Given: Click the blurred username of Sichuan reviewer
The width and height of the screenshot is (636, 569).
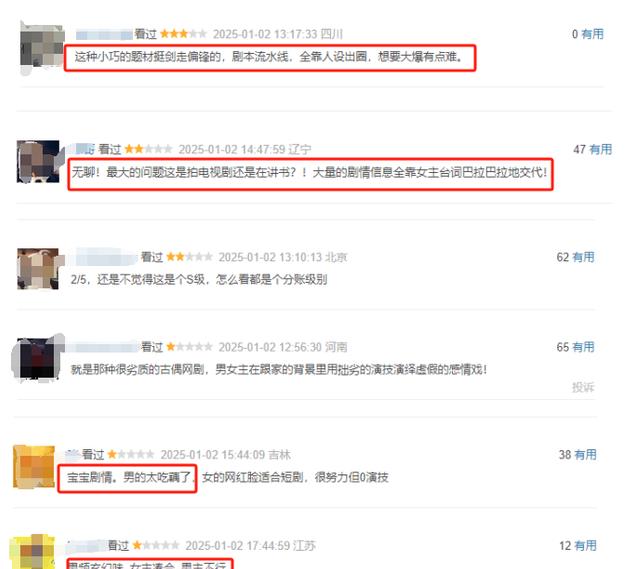Looking at the screenshot, I should pyautogui.click(x=104, y=34).
